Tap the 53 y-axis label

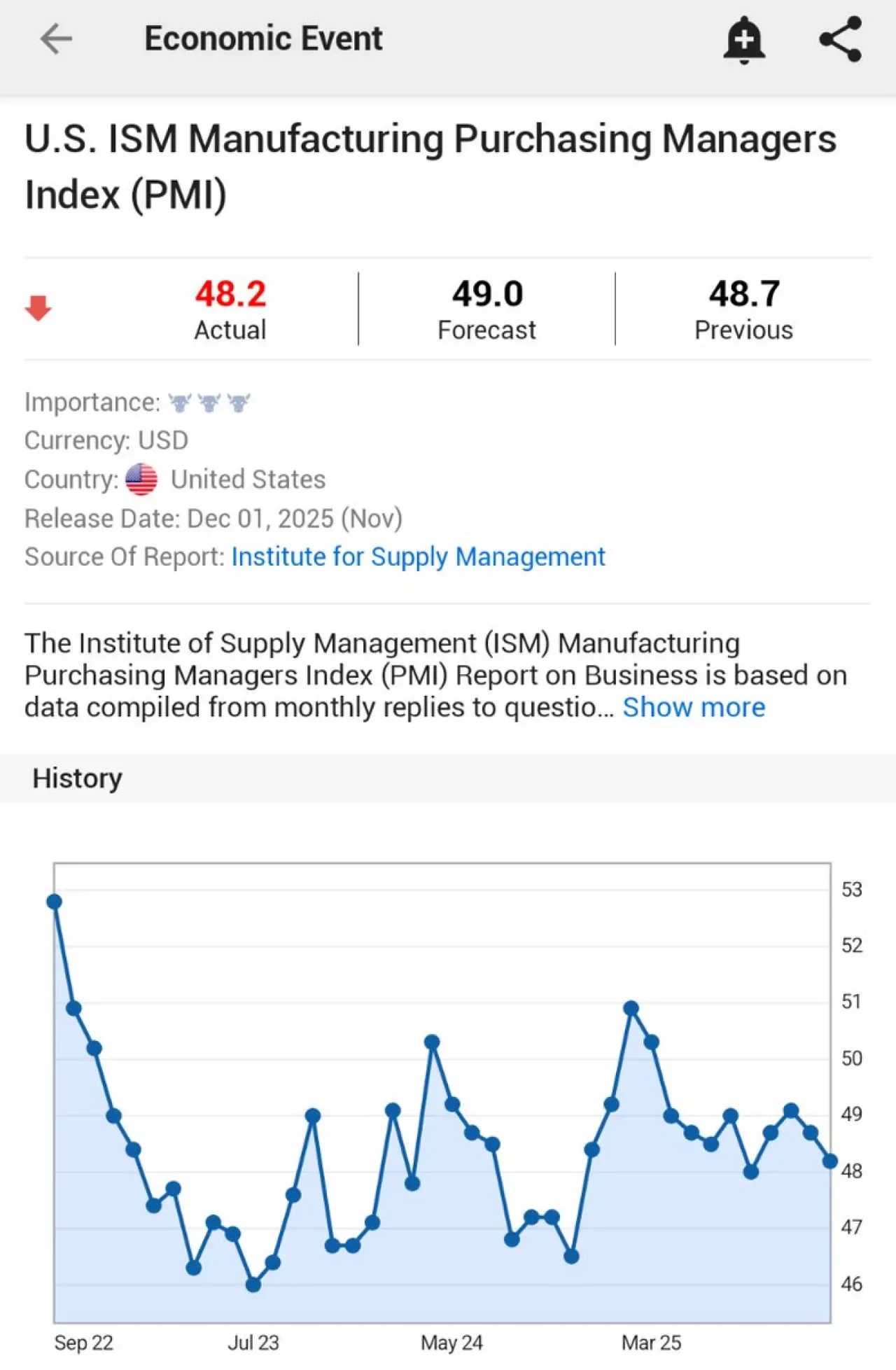[852, 890]
